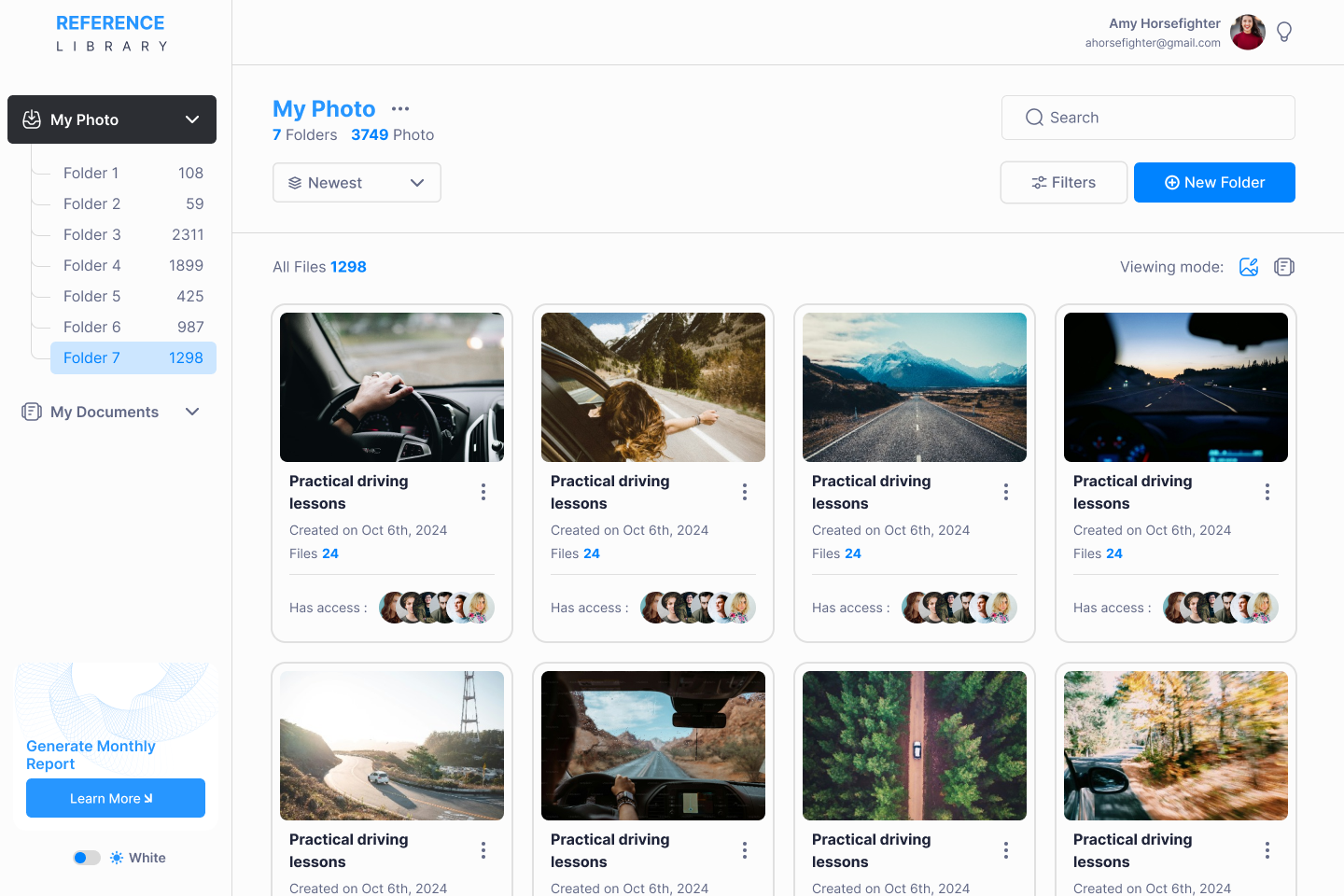This screenshot has height=896, width=1344.
Task: Open options menu of the woman-in-car-window card
Action: 745,492
